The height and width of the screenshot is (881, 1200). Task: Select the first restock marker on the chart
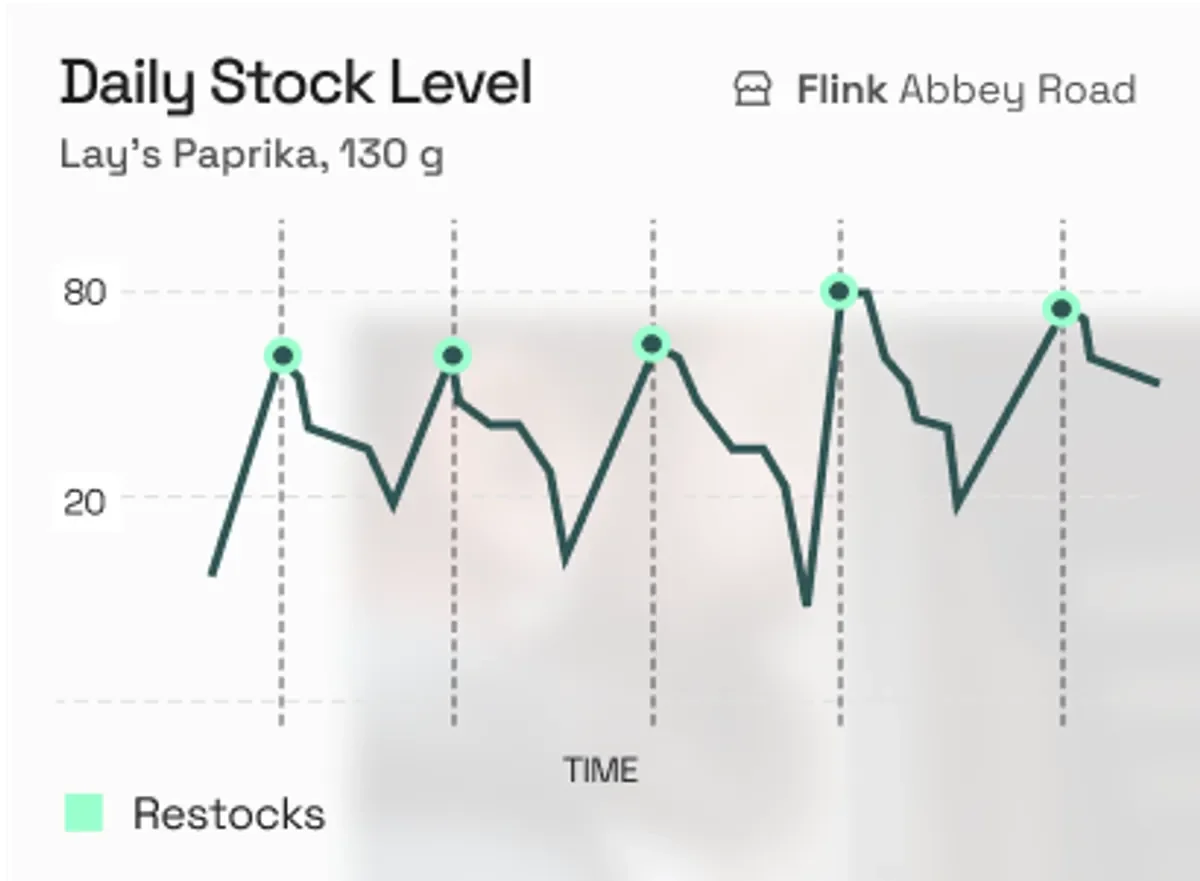pyautogui.click(x=283, y=355)
